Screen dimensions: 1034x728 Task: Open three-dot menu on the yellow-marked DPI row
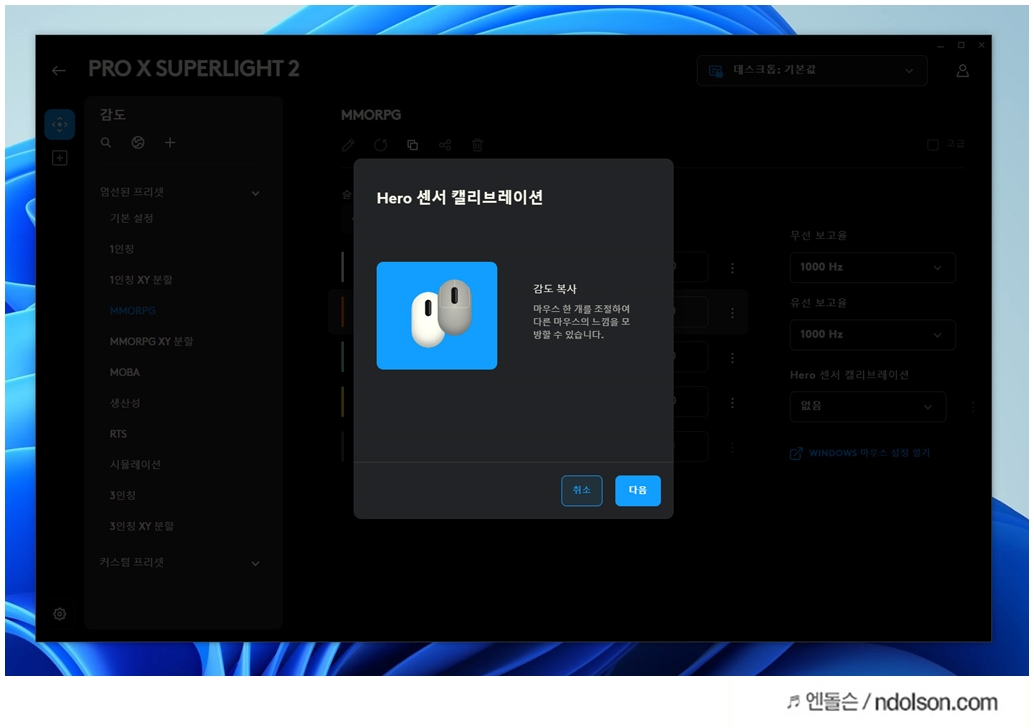[733, 403]
